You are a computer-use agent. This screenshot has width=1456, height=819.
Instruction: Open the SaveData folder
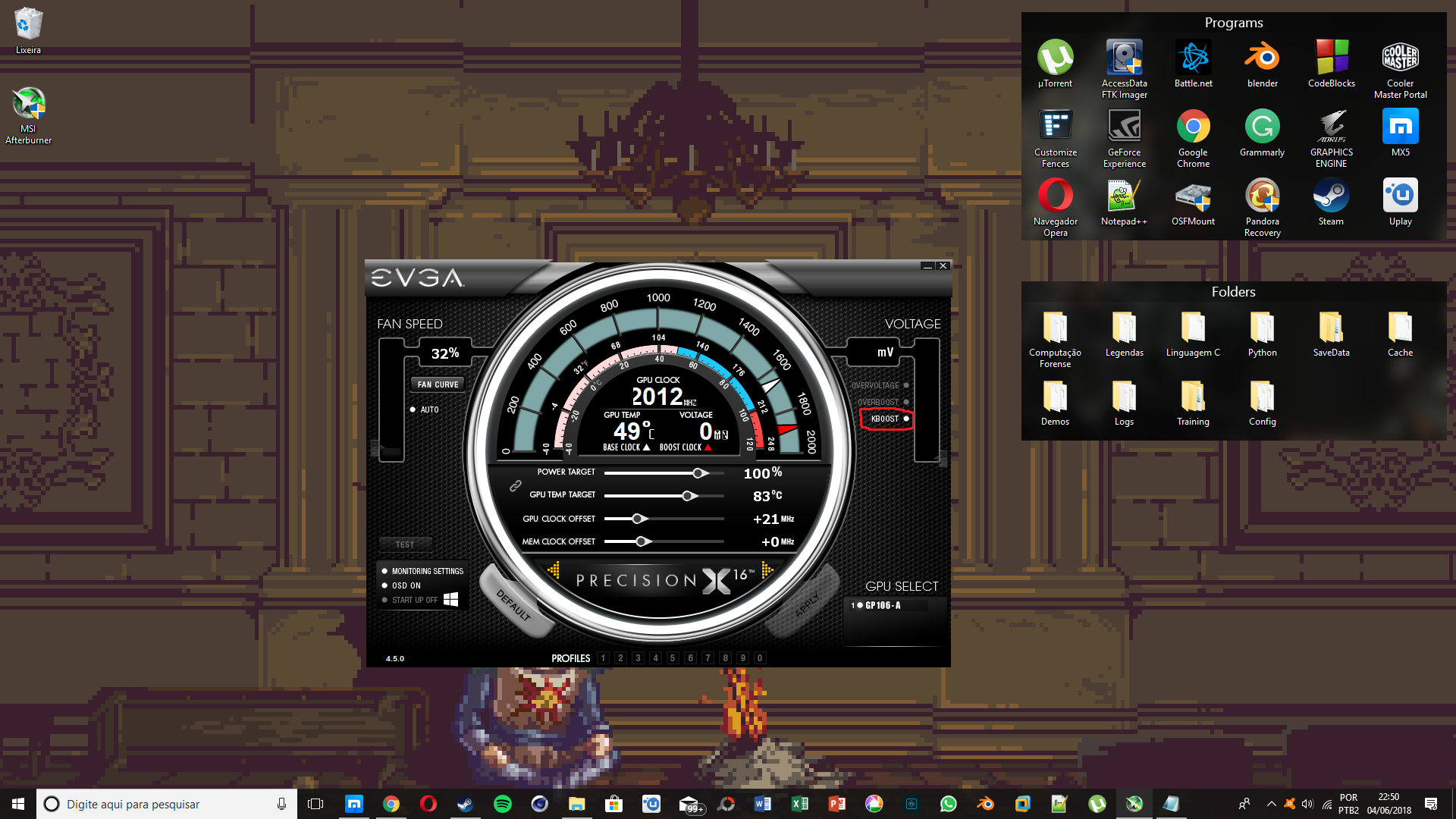coord(1331,334)
